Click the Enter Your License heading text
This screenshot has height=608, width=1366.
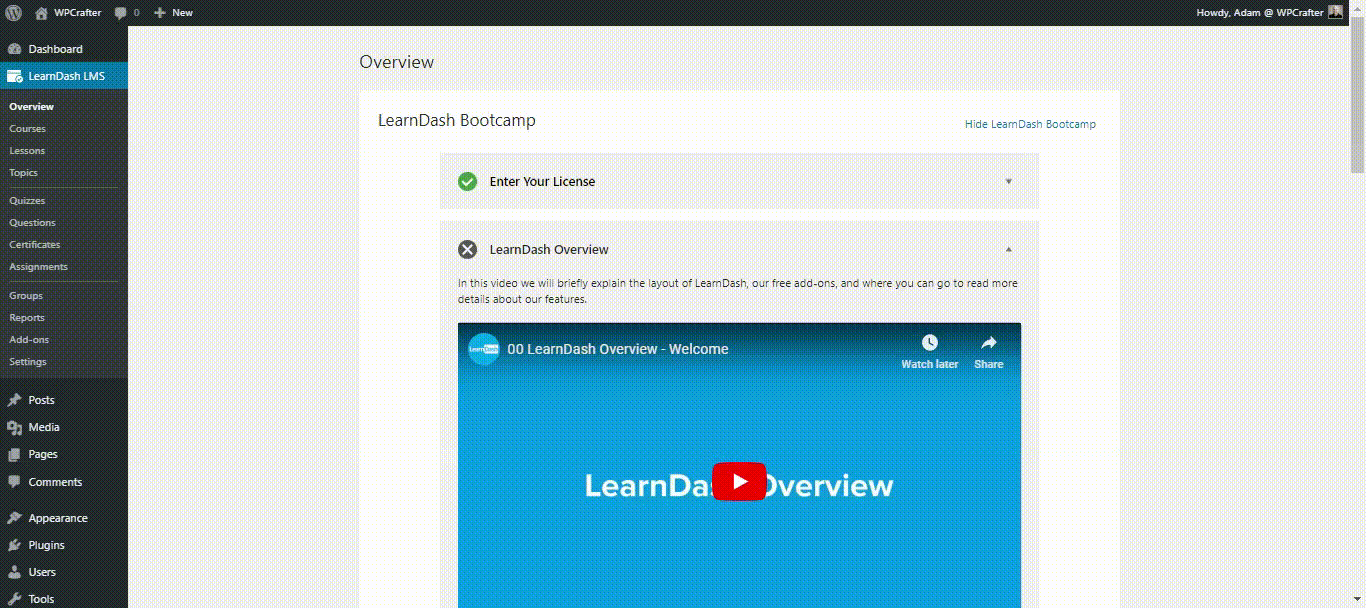[x=542, y=181]
